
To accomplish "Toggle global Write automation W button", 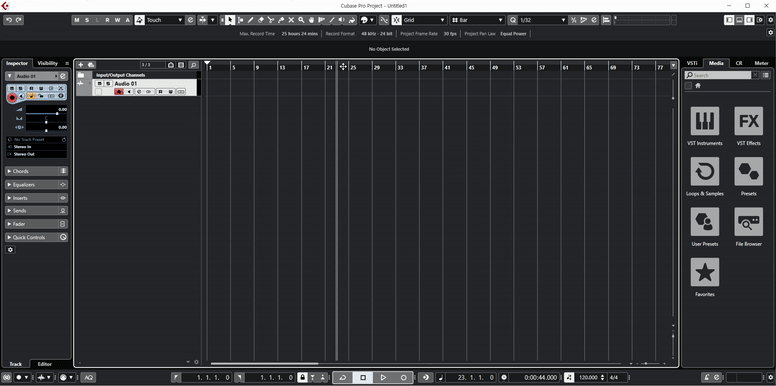I will coord(118,20).
